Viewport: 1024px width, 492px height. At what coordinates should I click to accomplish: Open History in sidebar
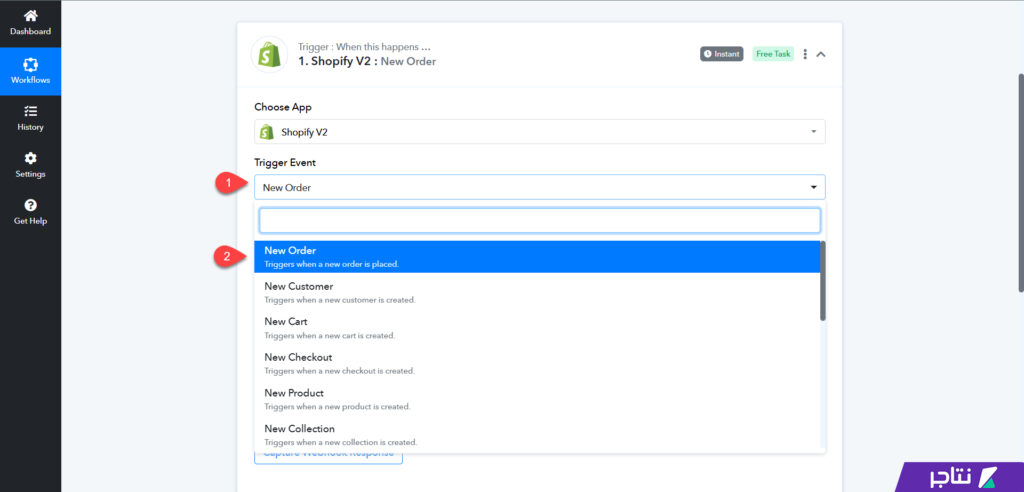(x=30, y=118)
